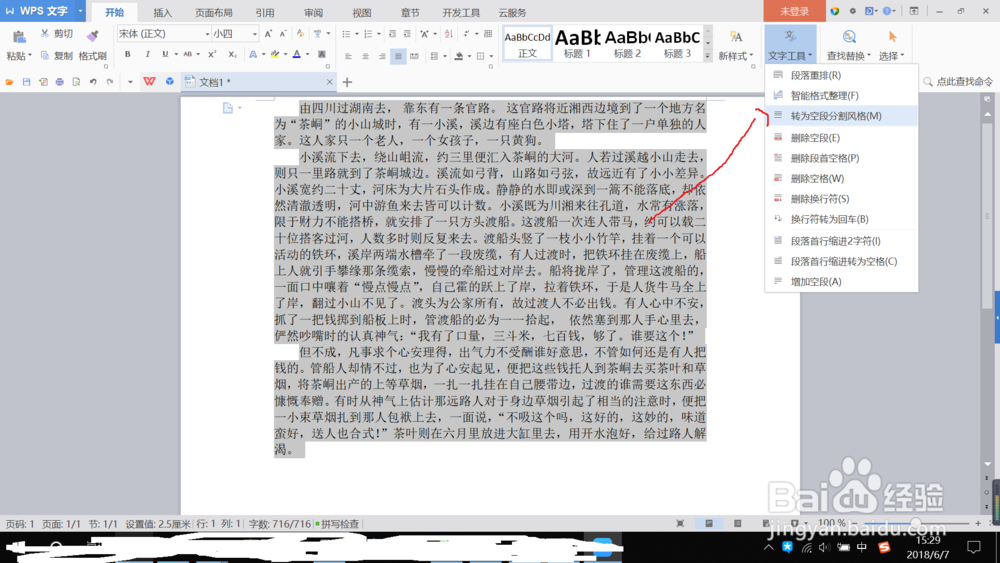Image resolution: width=1000 pixels, height=563 pixels.
Task: Click the justify text icon
Action: 398,56
